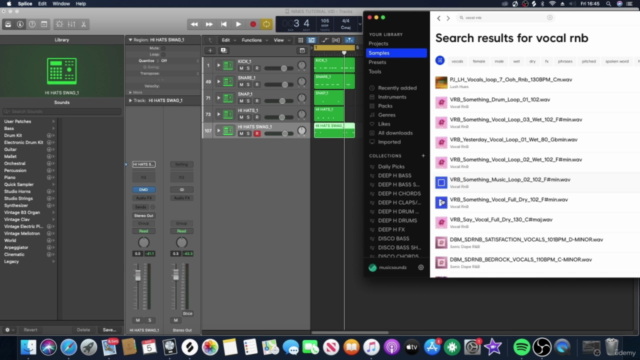Screen dimensions: 640x360
Task: Toggle the region Mute checkbox in inspector
Action: (163, 48)
